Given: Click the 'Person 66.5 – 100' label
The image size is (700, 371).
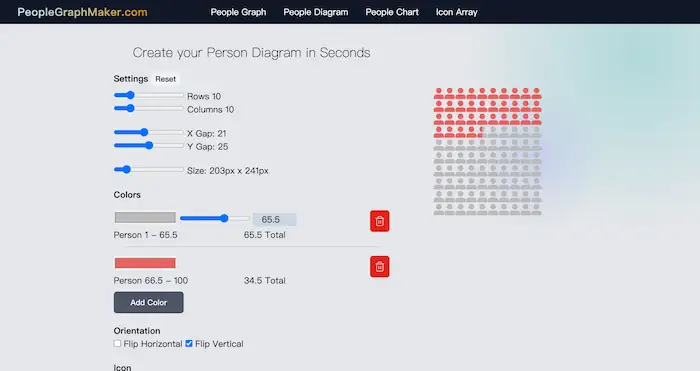Looking at the screenshot, I should pyautogui.click(x=151, y=280).
